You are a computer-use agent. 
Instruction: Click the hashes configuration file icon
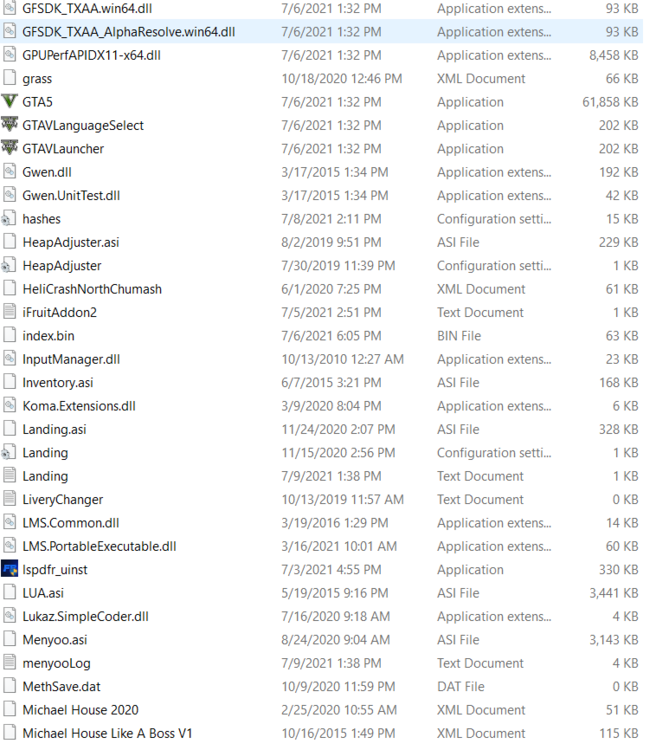(9, 219)
